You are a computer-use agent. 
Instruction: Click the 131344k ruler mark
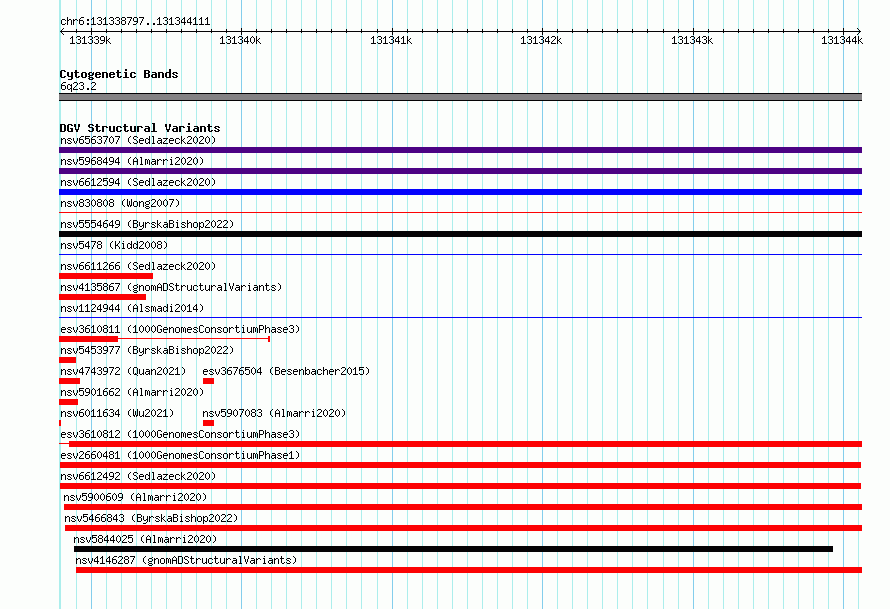tap(842, 40)
